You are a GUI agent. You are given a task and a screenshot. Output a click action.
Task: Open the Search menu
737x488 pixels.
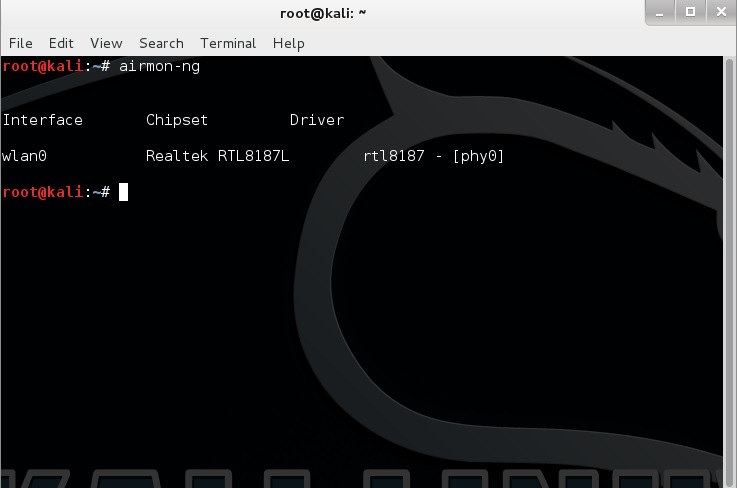[x=161, y=43]
